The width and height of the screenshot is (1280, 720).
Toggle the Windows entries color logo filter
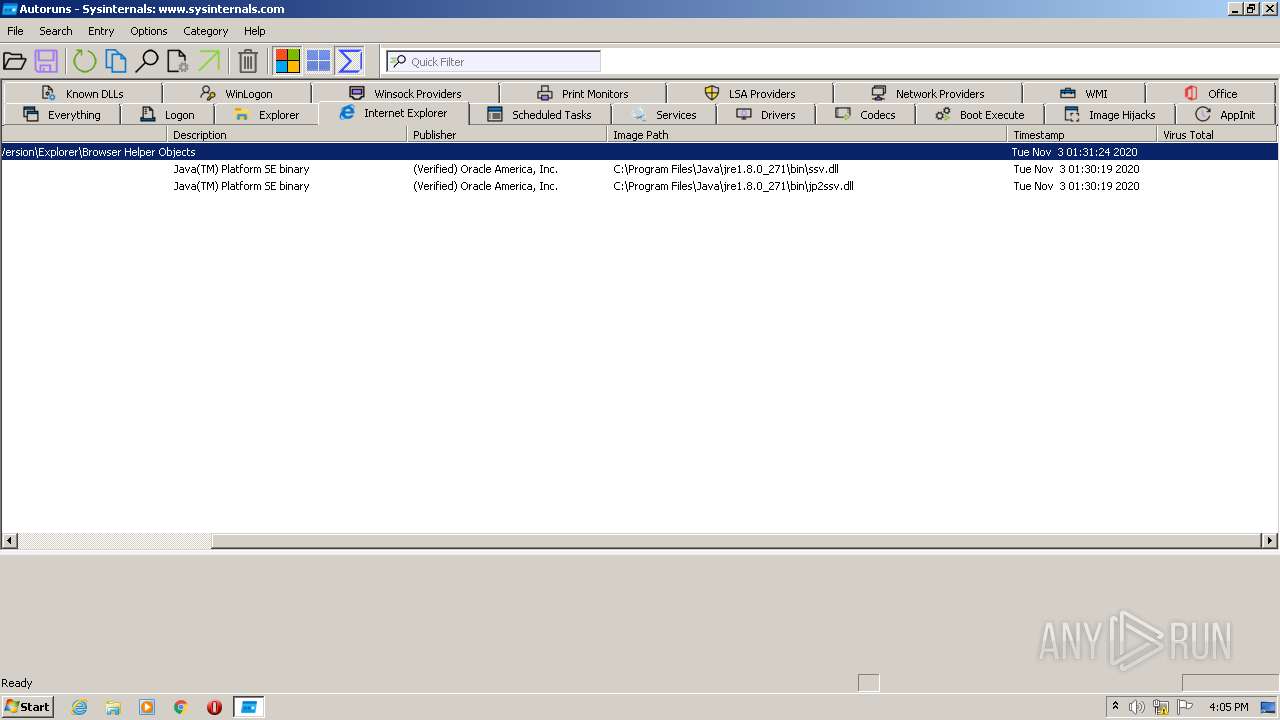tap(288, 61)
